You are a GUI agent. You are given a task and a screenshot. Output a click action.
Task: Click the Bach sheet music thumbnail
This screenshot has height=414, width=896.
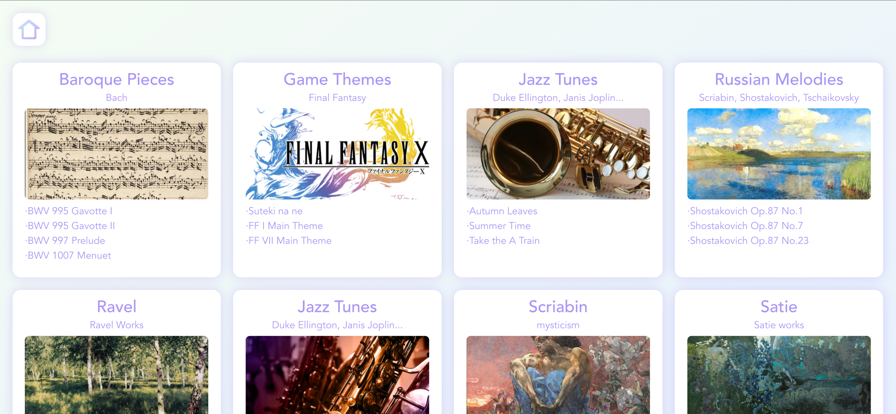coord(117,154)
